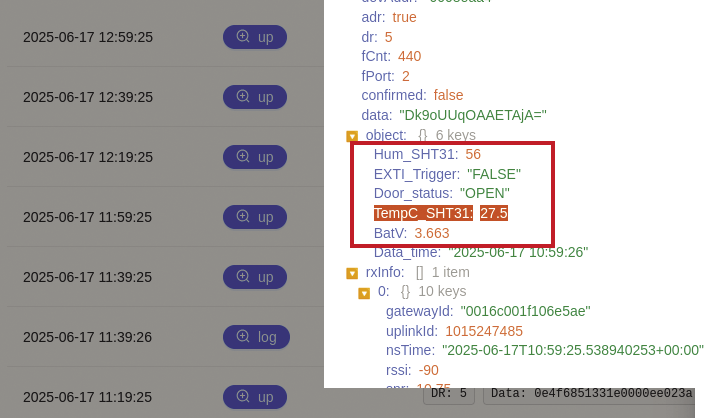725x418 pixels.
Task: Click the rssi value -90
Action: [x=429, y=370]
